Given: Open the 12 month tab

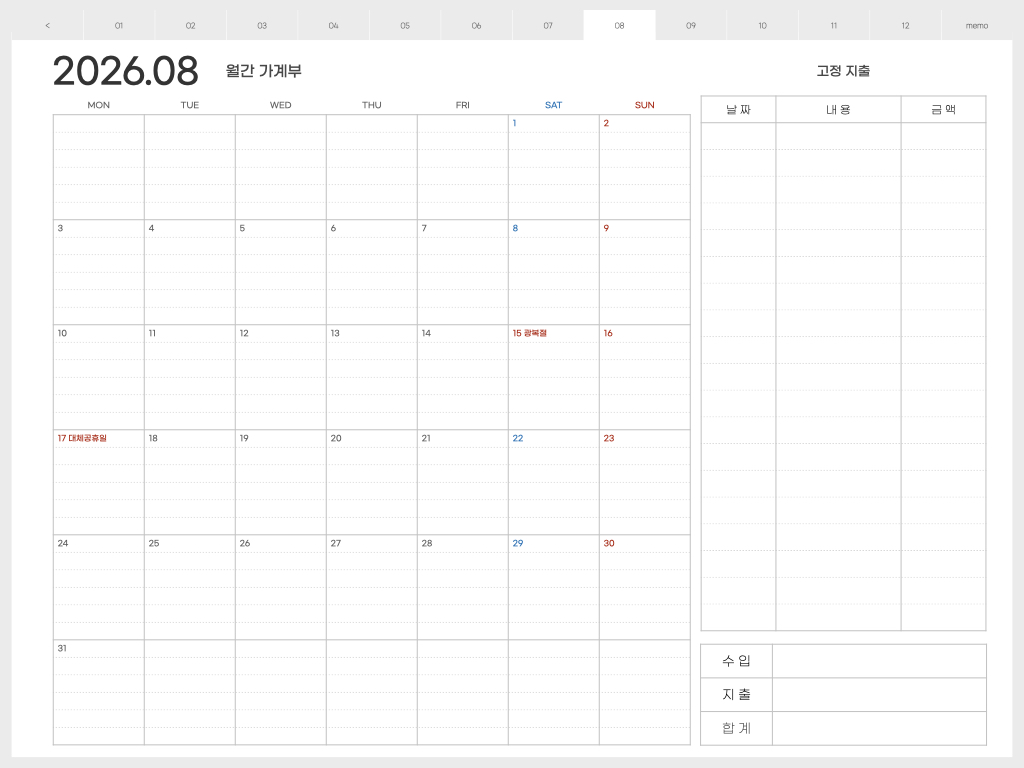Looking at the screenshot, I should 906,25.
